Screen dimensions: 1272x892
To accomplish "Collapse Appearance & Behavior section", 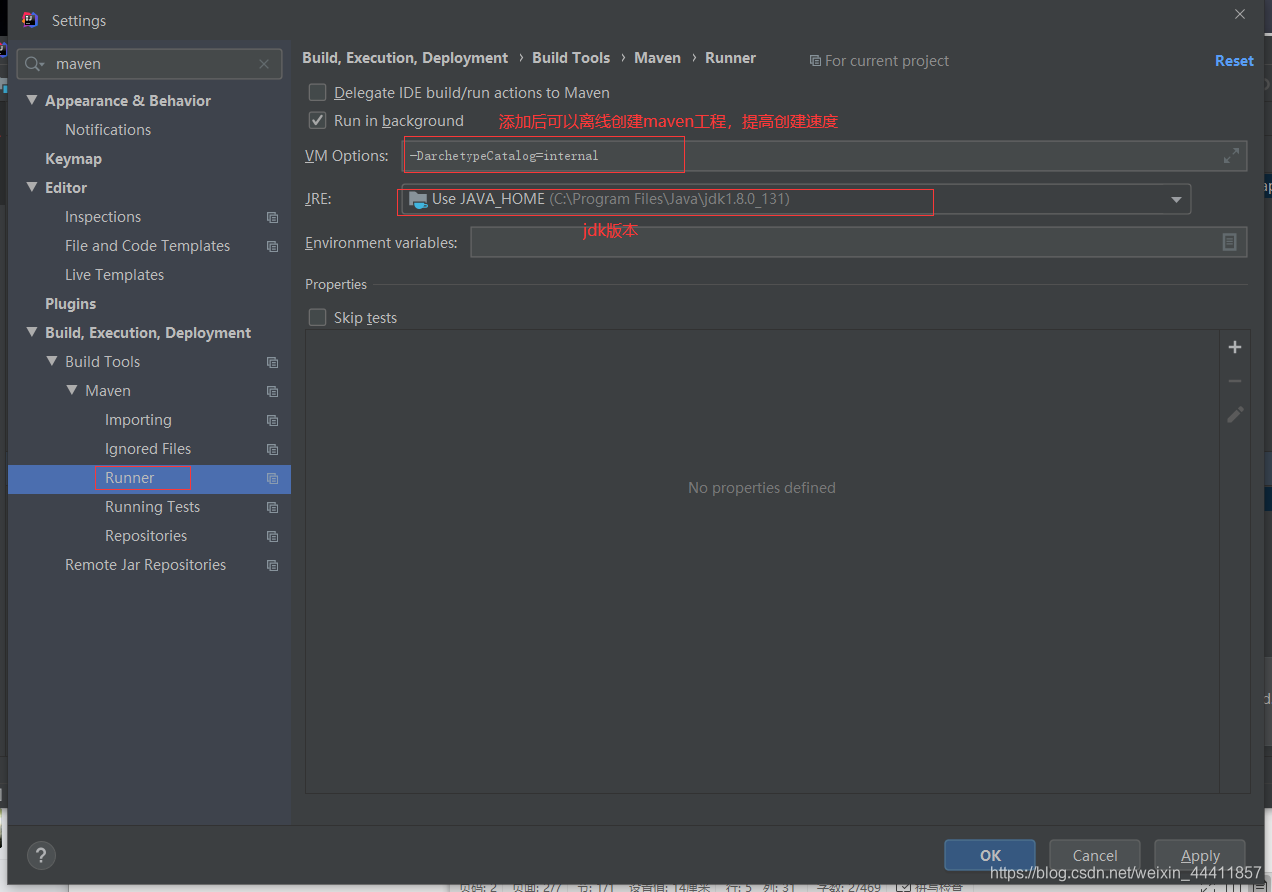I will tap(32, 100).
